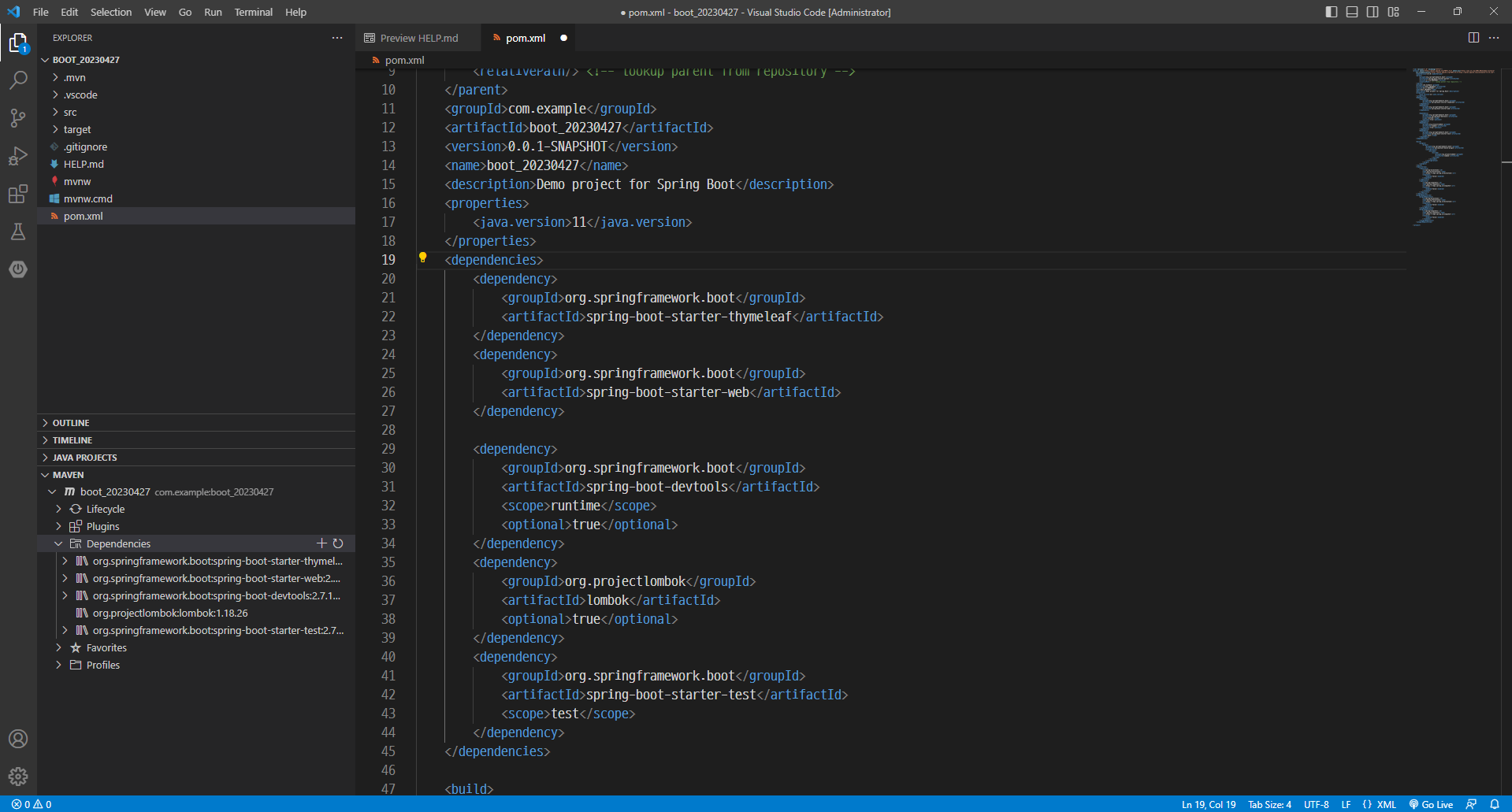Open the Explorer view in activity bar
1512x812 pixels.
[x=18, y=43]
